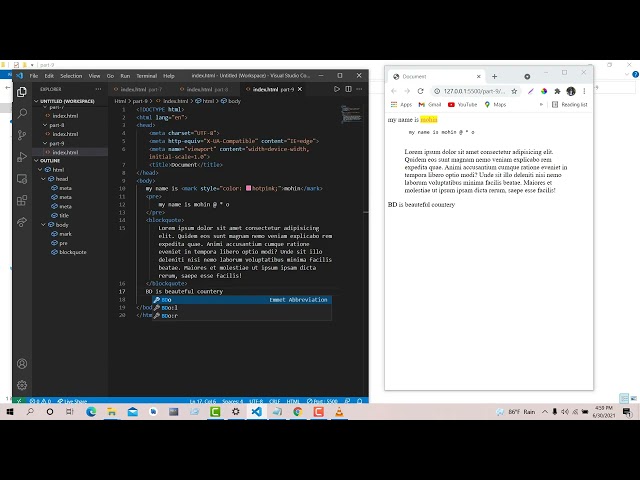
Task: Open the Accounts menu in VS Code
Action: 22,364
